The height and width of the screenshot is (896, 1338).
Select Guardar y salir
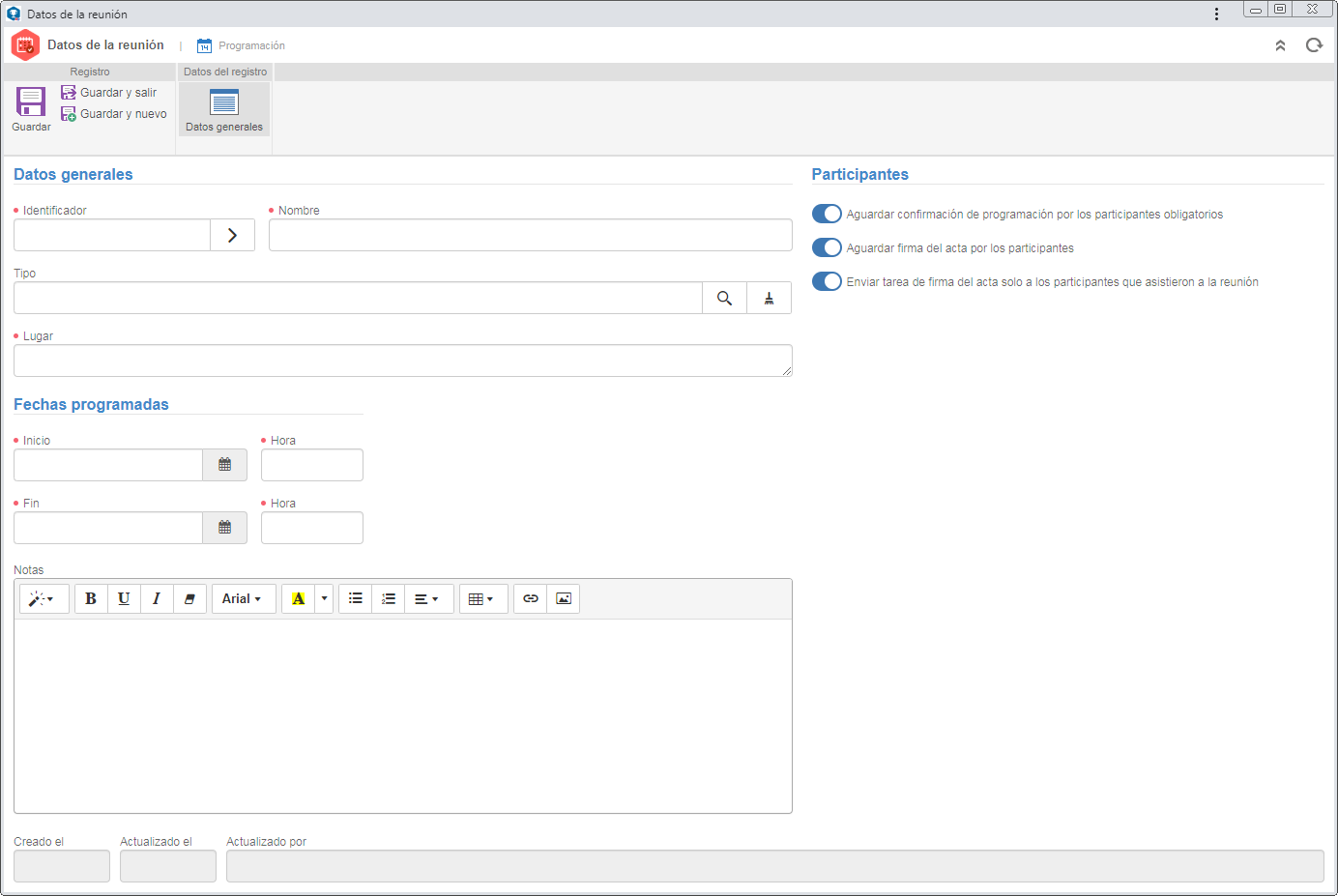tap(108, 93)
